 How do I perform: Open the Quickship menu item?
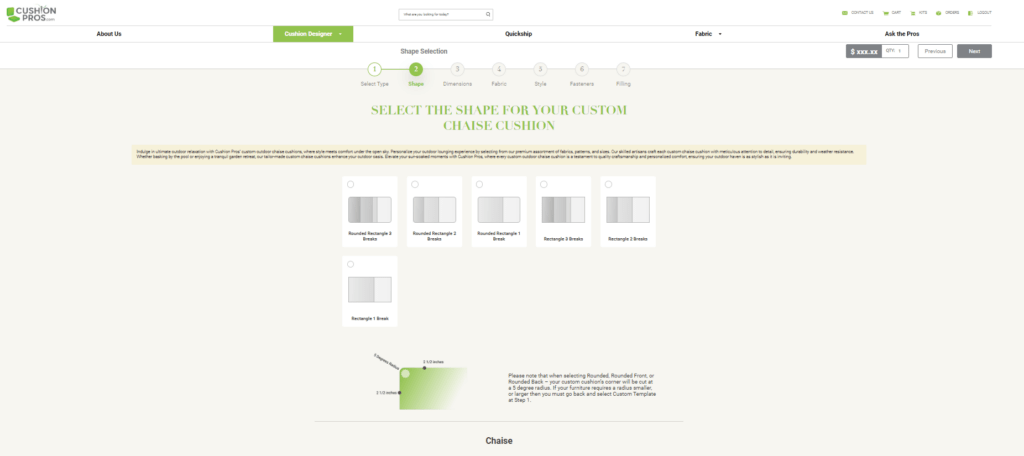click(x=518, y=34)
